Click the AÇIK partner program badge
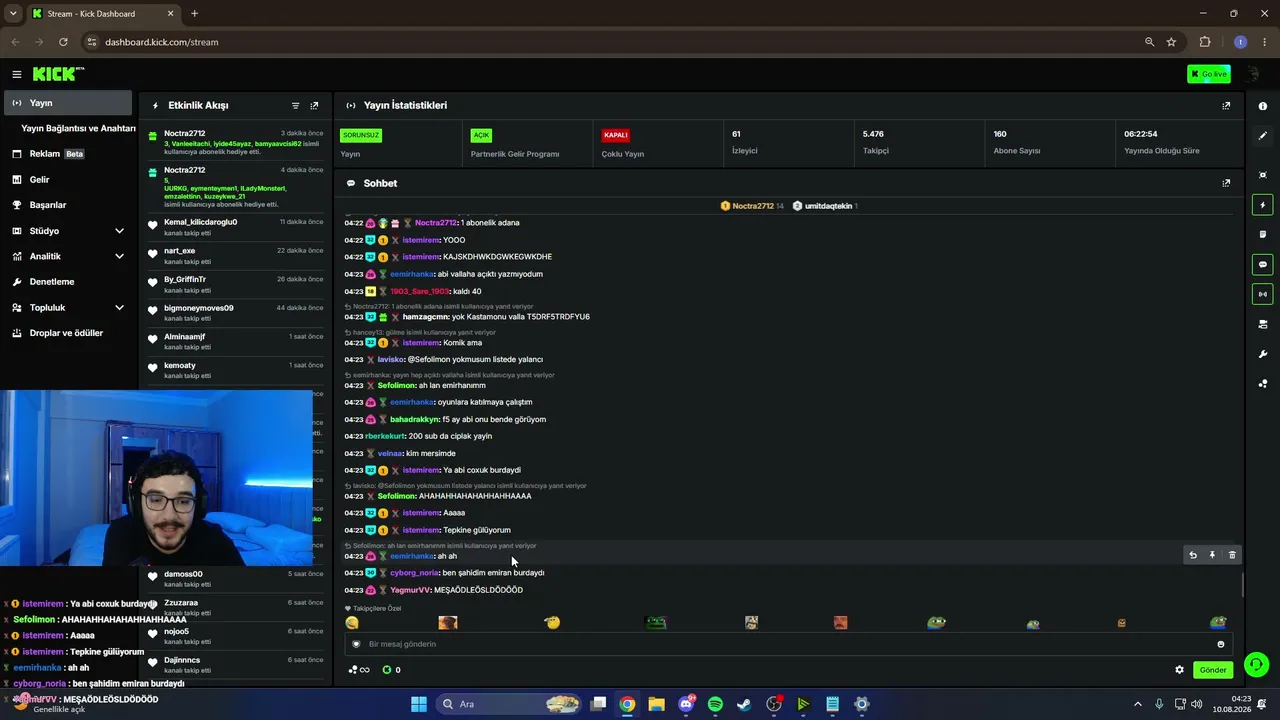Viewport: 1280px width, 720px height. coord(481,135)
